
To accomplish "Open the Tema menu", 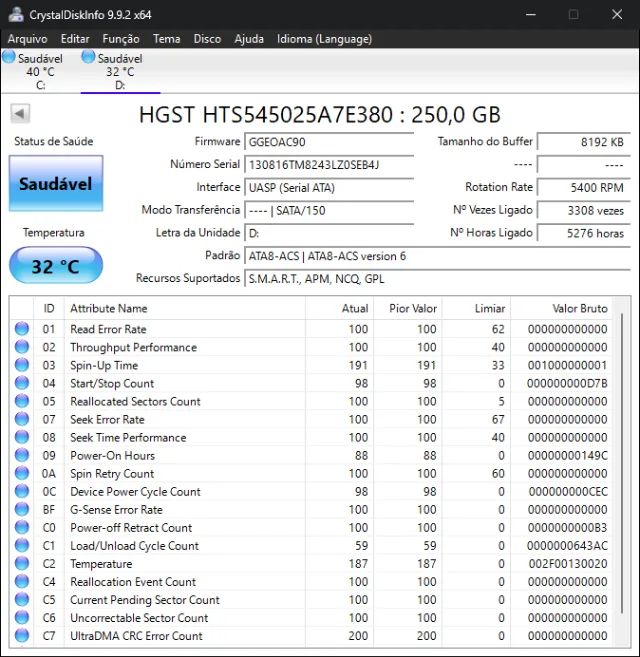I will [x=166, y=39].
